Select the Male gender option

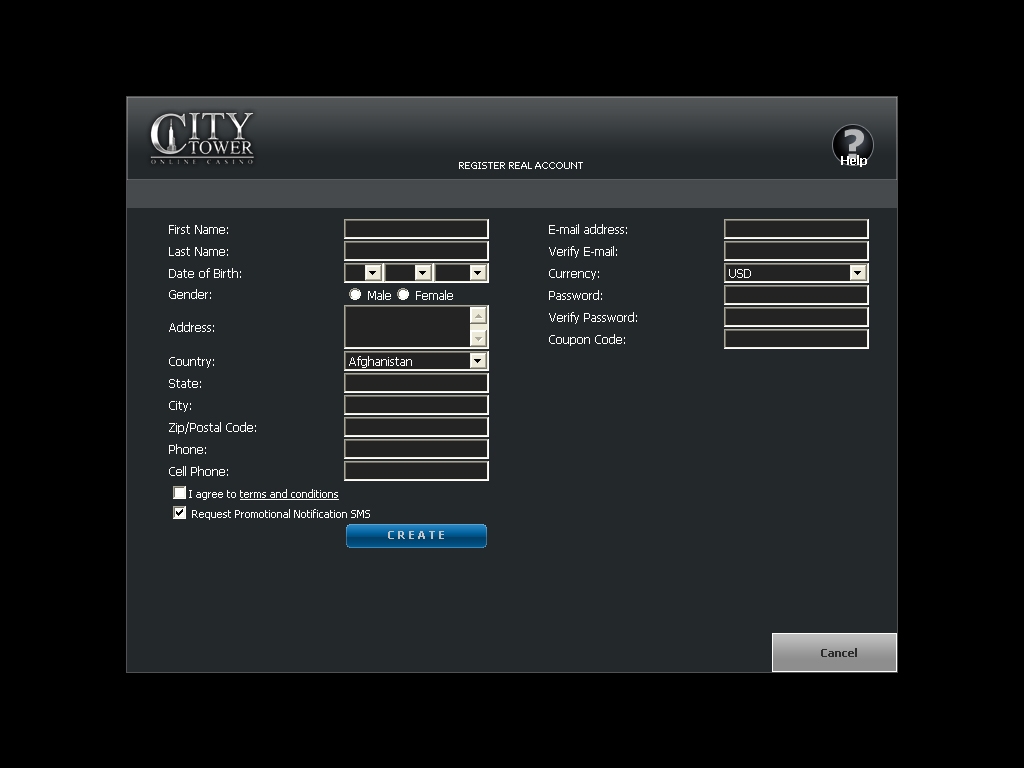(x=355, y=295)
